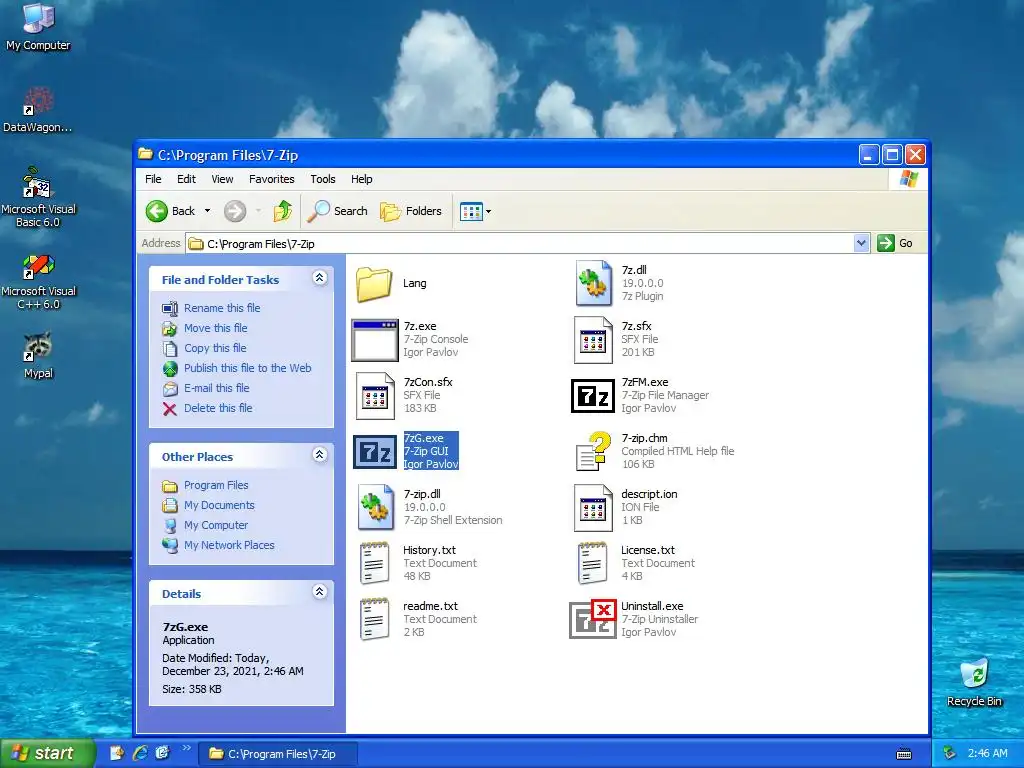Select the 7z.sfx file icon
This screenshot has width=1024, height=768.
point(593,340)
